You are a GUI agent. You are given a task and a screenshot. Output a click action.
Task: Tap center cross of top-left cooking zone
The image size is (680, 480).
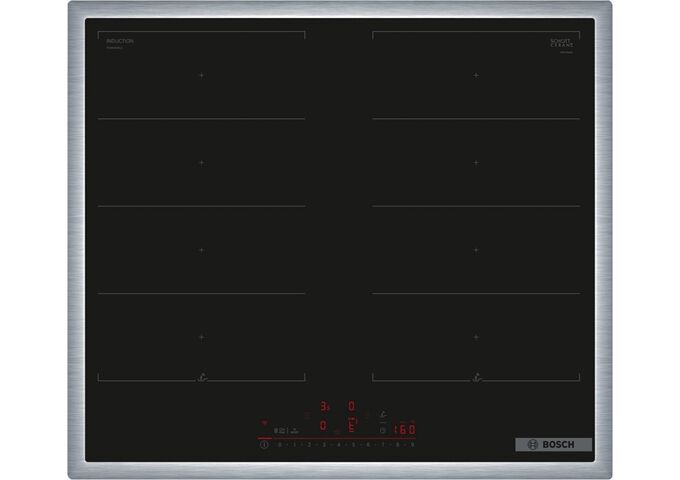(x=201, y=75)
